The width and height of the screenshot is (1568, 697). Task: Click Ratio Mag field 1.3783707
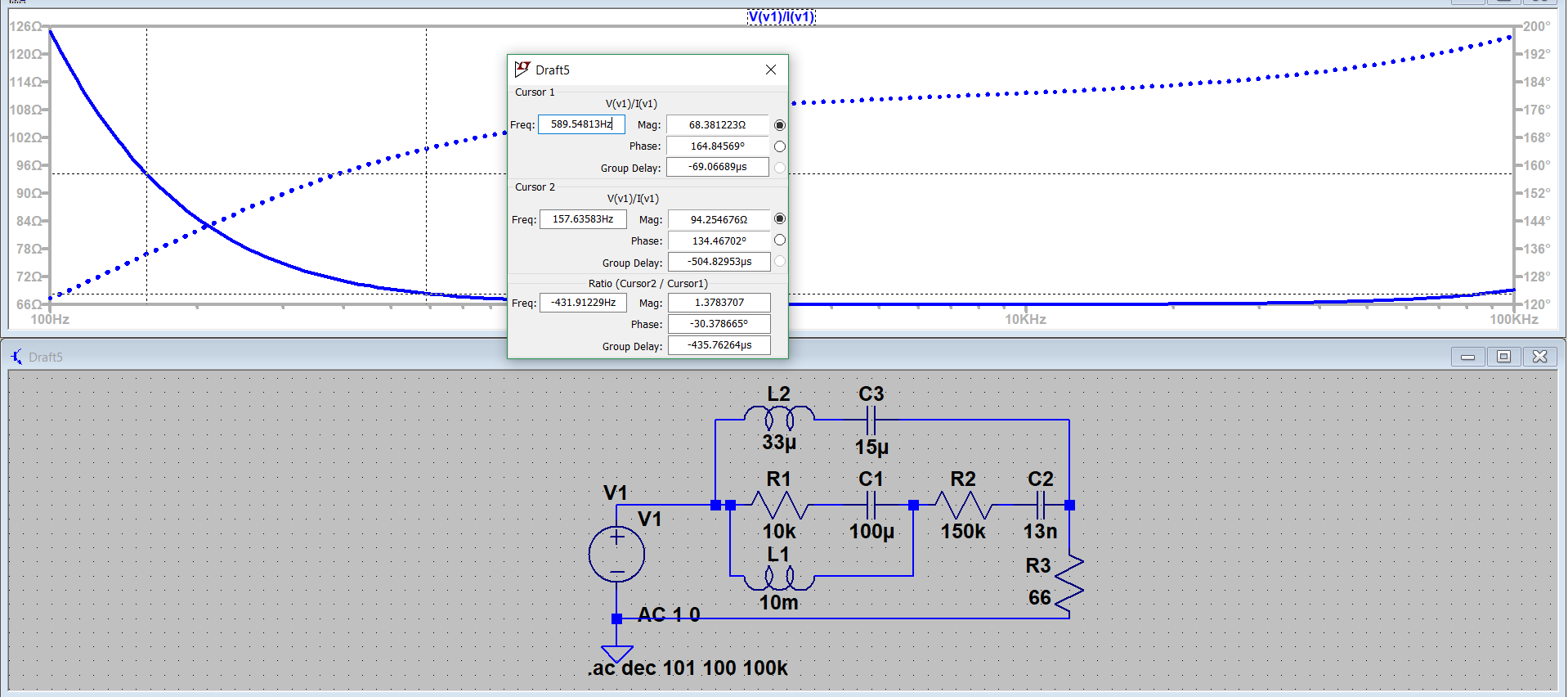[x=719, y=303]
